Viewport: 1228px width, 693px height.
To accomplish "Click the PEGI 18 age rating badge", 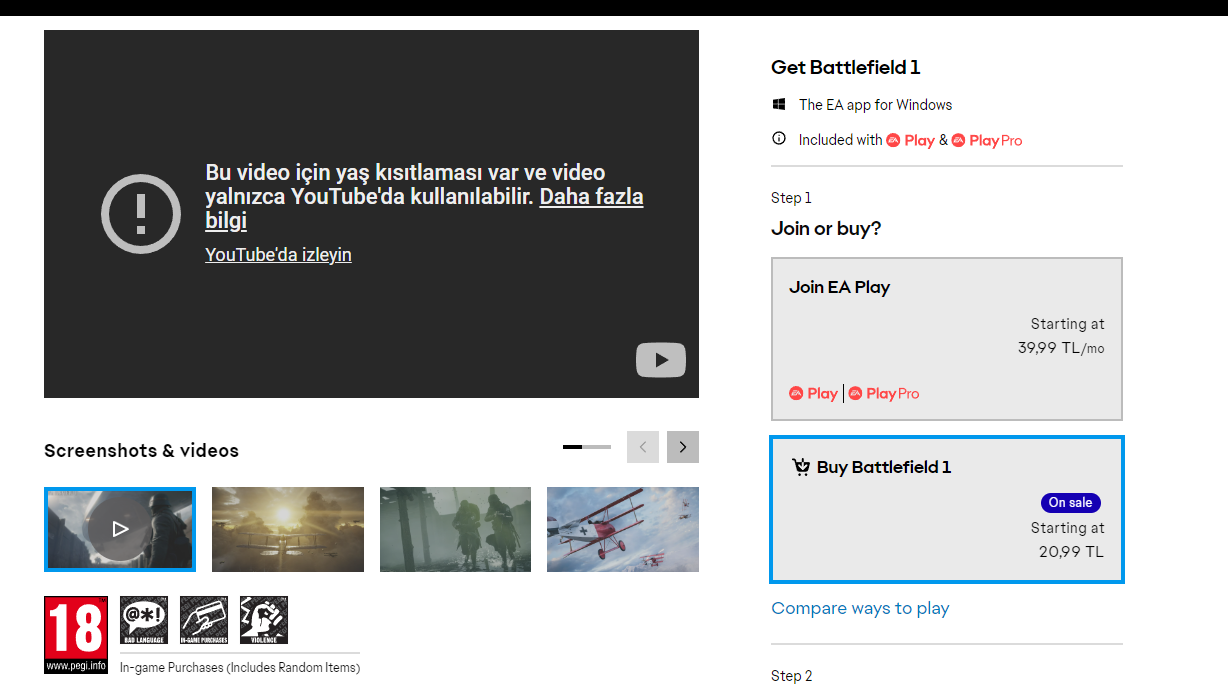I will coord(76,634).
